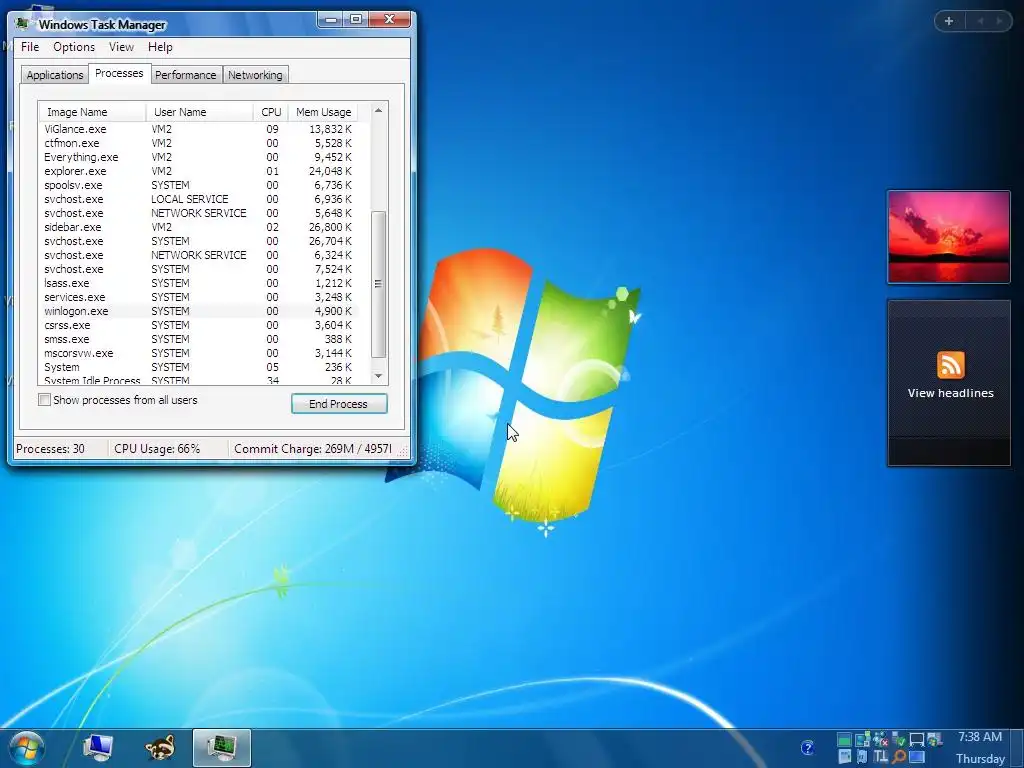Click the green screen tray icon
The height and width of the screenshot is (768, 1024).
coord(844,740)
